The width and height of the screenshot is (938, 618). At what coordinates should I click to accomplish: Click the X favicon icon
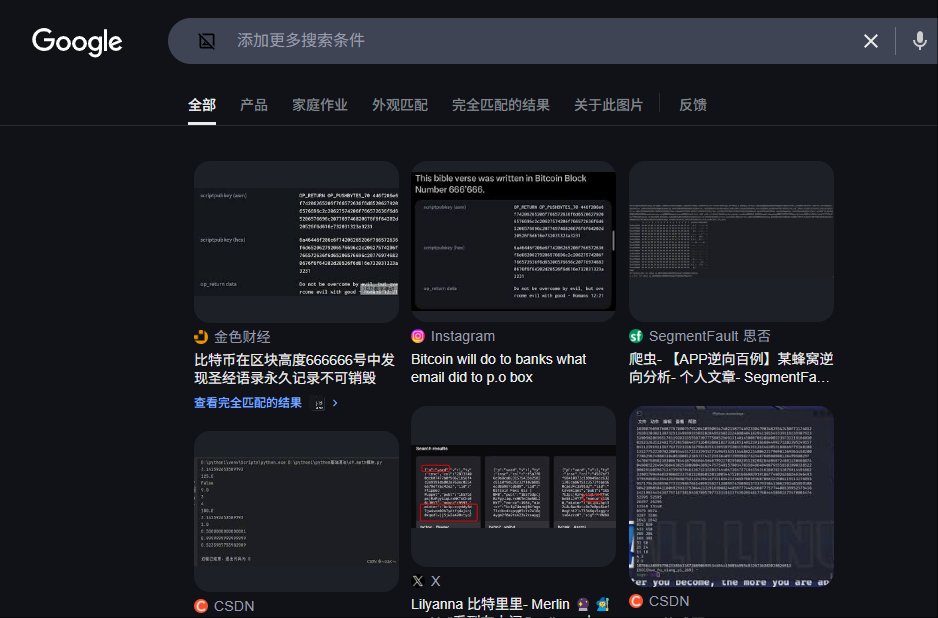pyautogui.click(x=418, y=581)
